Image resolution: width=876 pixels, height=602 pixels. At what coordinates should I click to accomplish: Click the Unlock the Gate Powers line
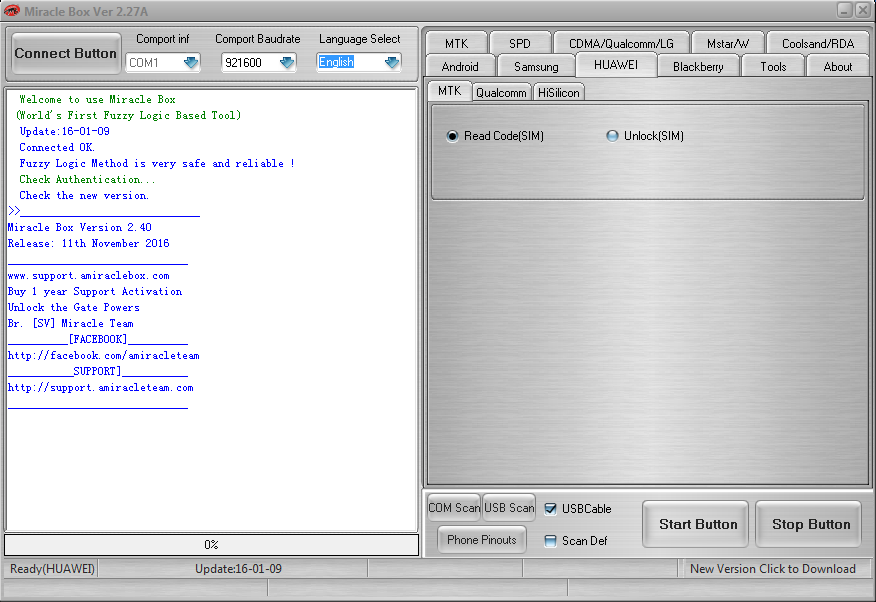(x=73, y=308)
